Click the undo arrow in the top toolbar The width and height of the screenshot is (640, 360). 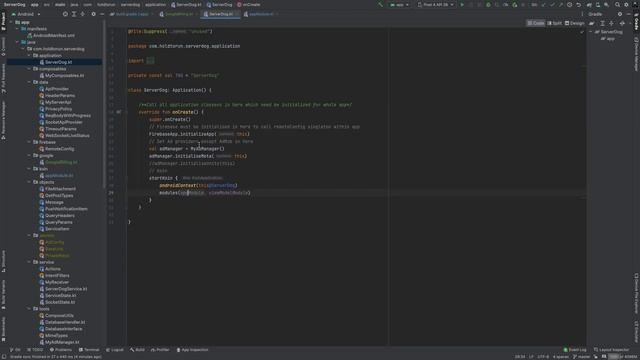578,5
